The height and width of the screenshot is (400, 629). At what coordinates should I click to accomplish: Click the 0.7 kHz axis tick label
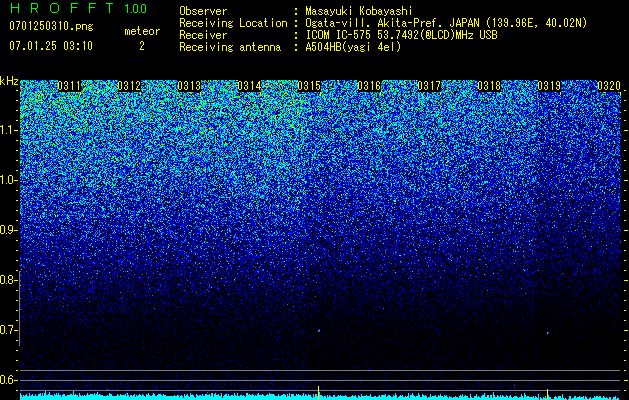tap(8, 330)
